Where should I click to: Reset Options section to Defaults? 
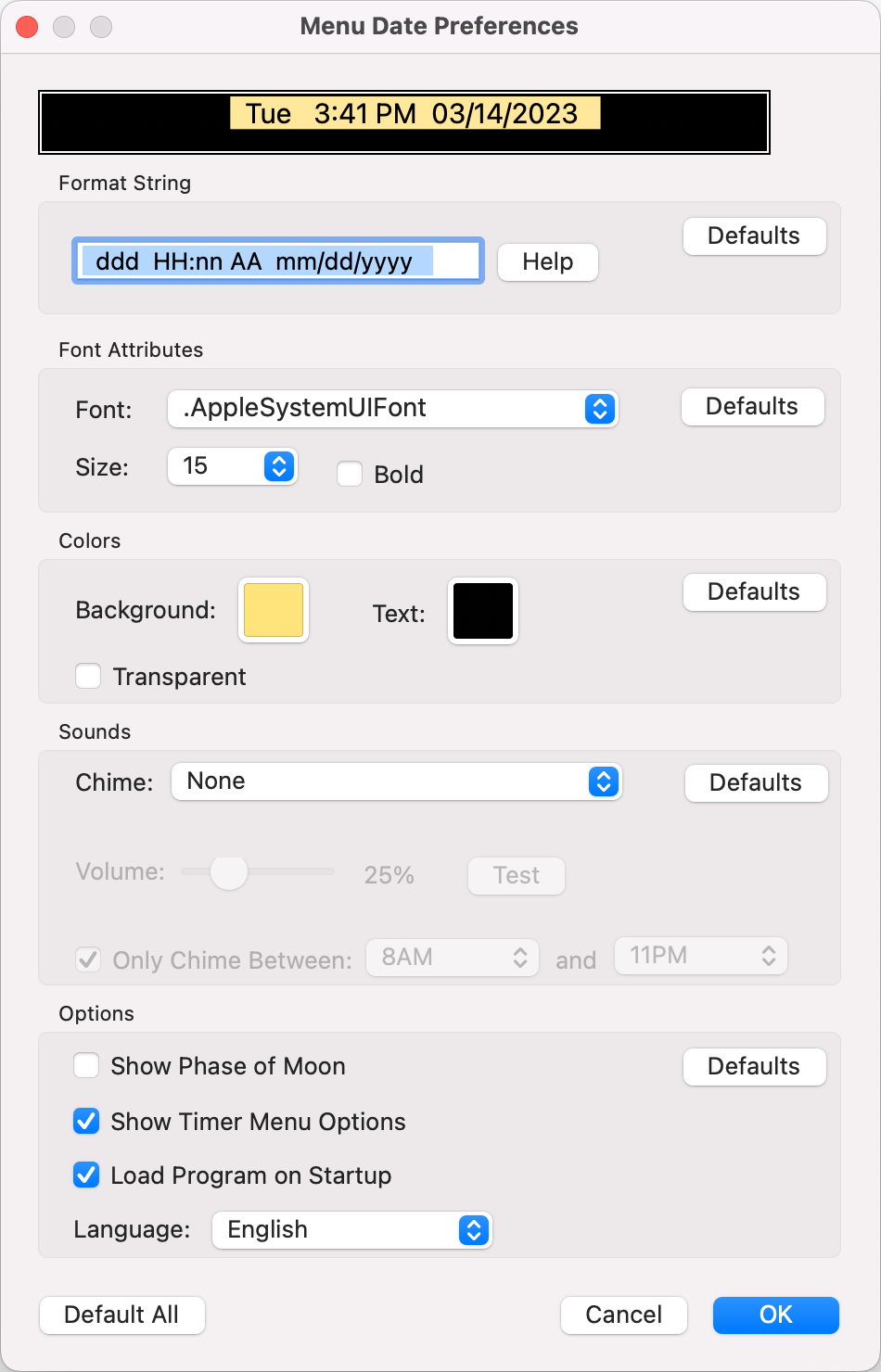point(754,1067)
